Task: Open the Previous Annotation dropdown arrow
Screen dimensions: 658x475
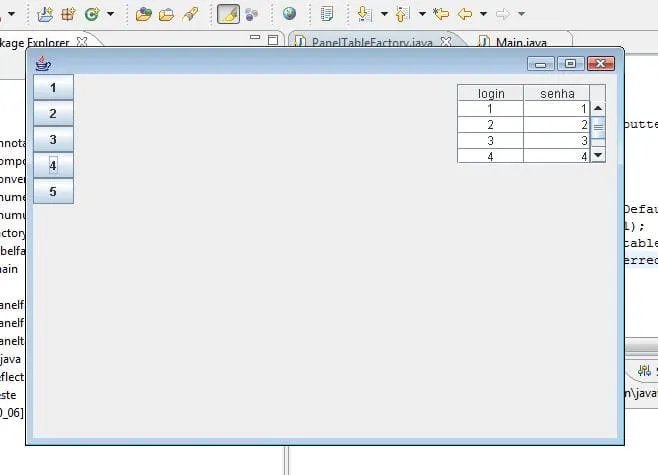Action: [422, 14]
